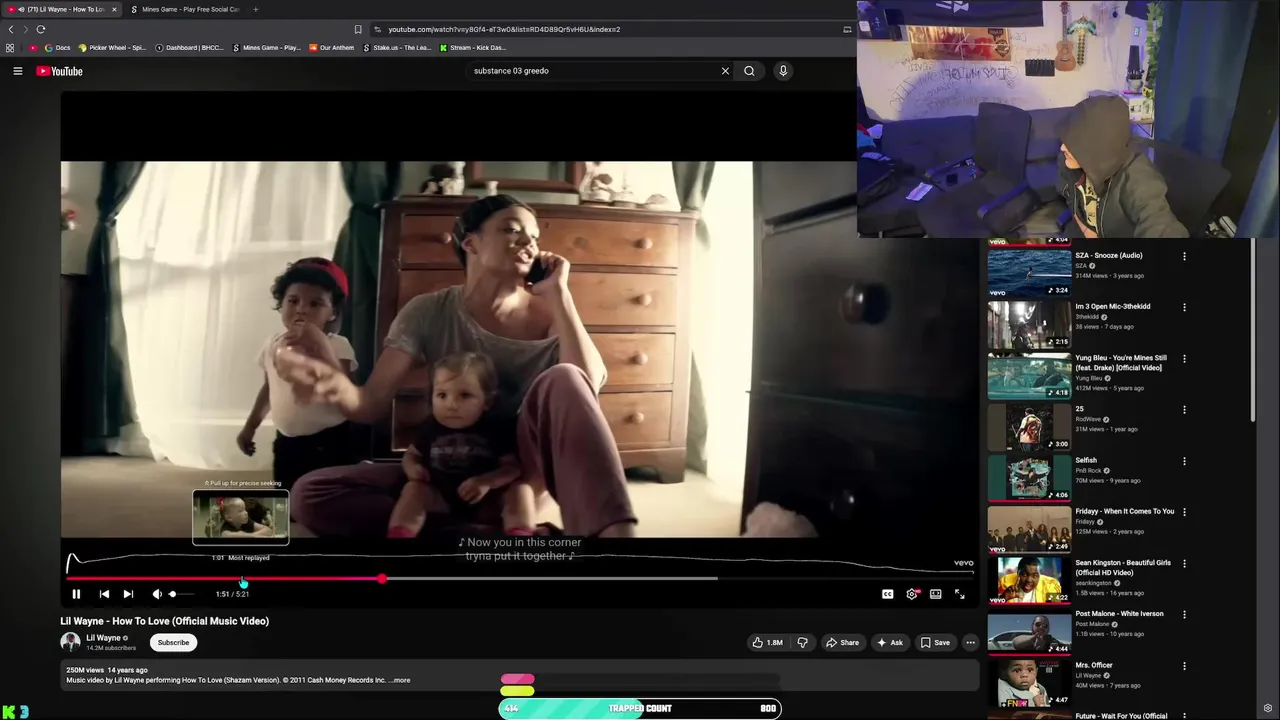Open player settings gear
The width and height of the screenshot is (1280, 720).
tap(912, 594)
